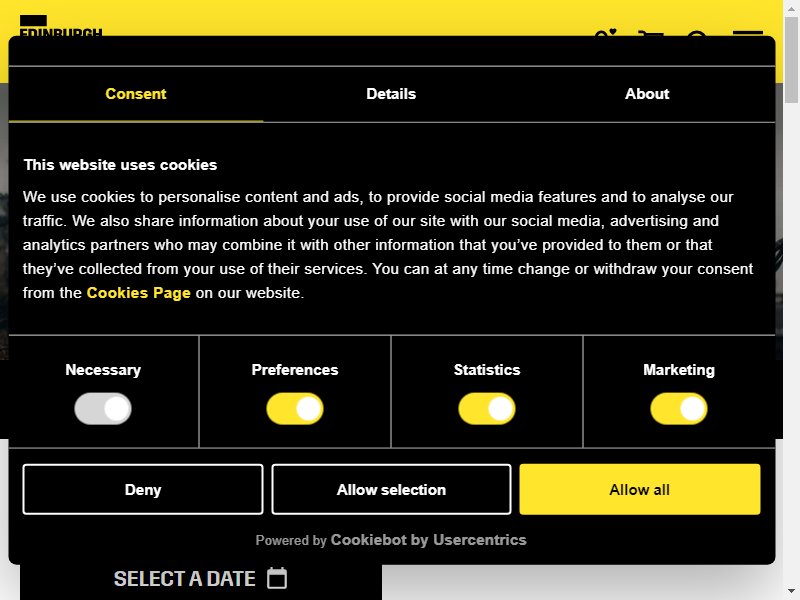Open the About tab
Viewport: 800px width, 600px height.
pyautogui.click(x=647, y=94)
